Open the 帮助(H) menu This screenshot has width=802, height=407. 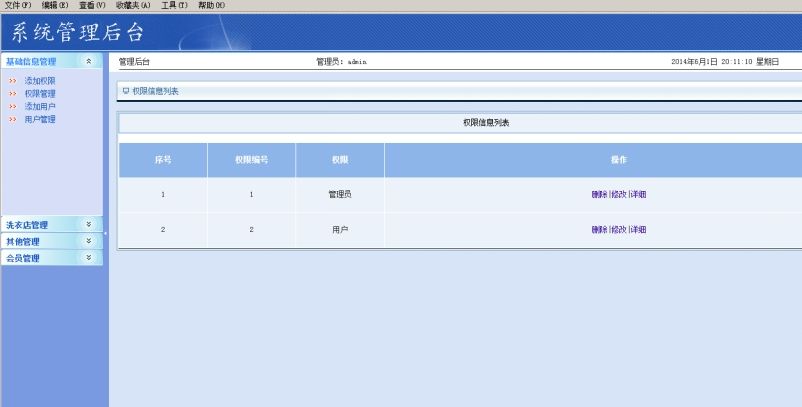[211, 5]
